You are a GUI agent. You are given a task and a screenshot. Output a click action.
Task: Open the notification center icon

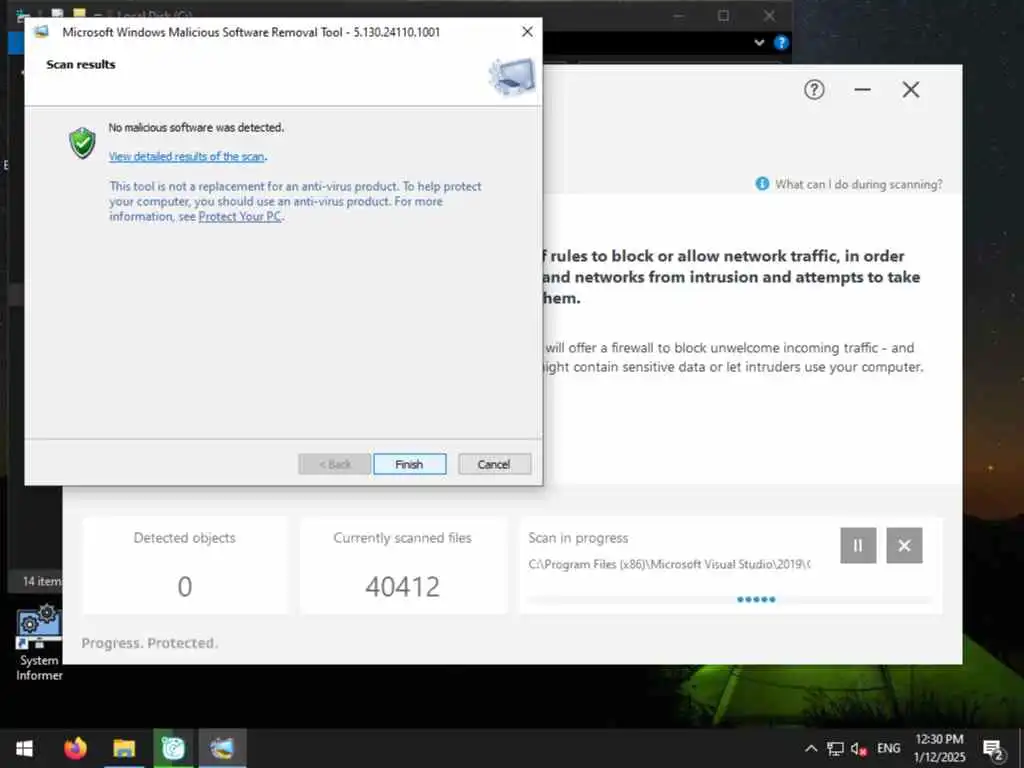click(993, 749)
